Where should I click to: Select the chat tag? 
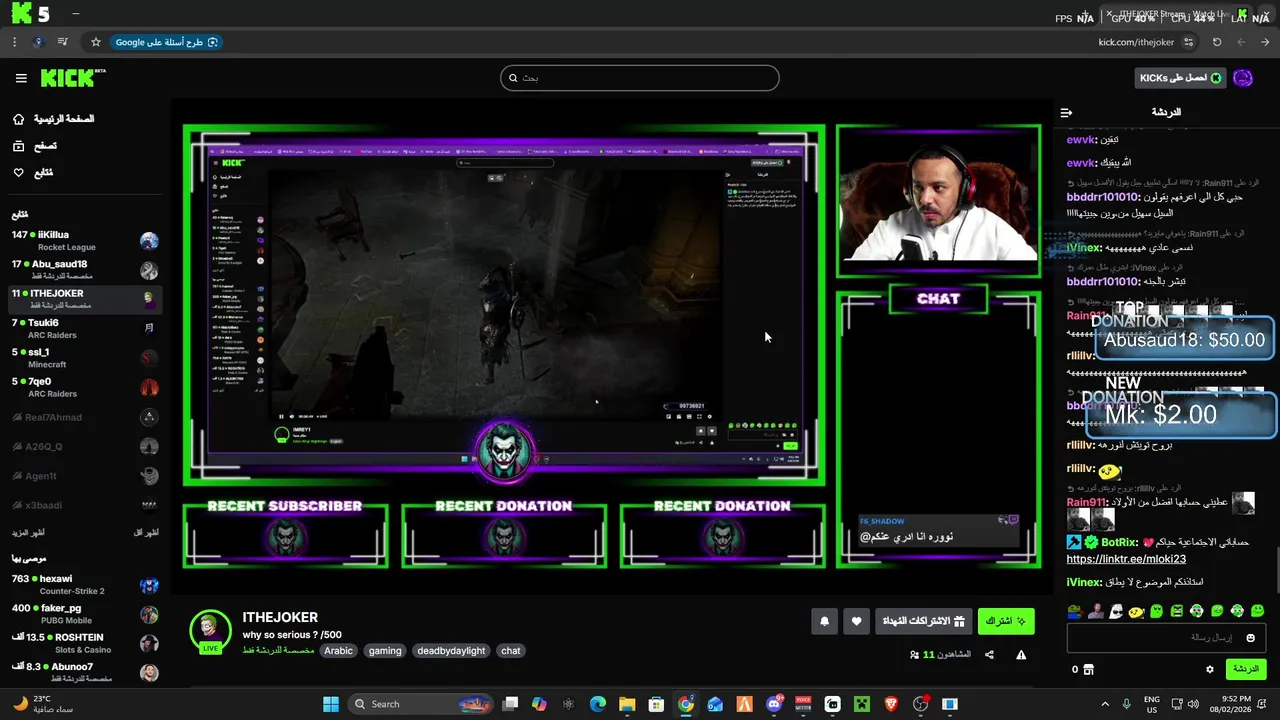point(511,651)
